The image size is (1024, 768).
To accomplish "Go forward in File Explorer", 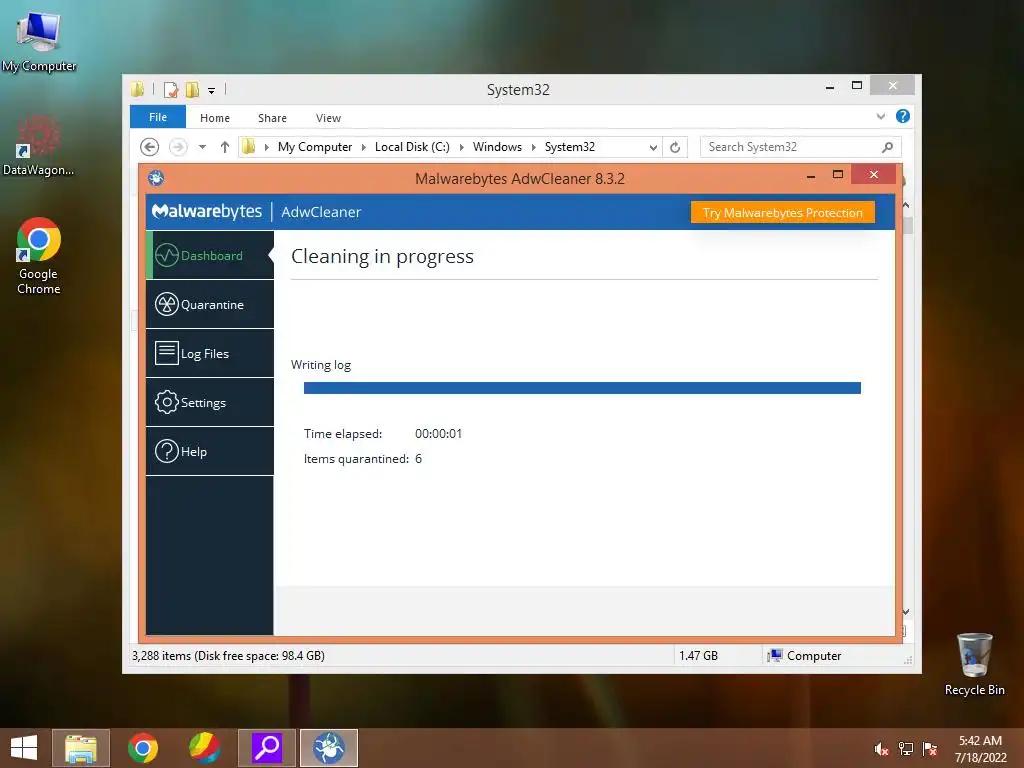I will [x=178, y=147].
